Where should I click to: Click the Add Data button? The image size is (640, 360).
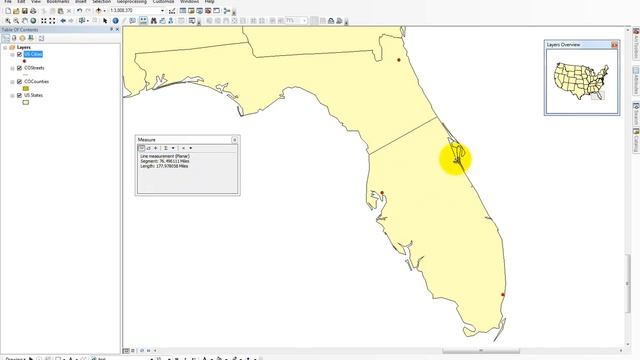98,11
